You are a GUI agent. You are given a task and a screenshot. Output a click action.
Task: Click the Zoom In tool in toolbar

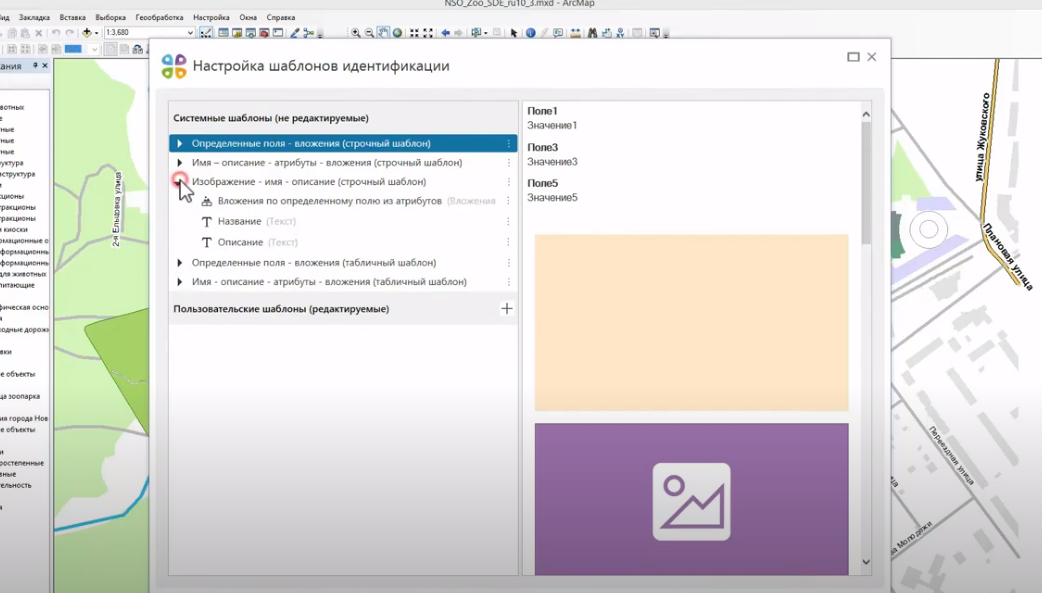[356, 33]
